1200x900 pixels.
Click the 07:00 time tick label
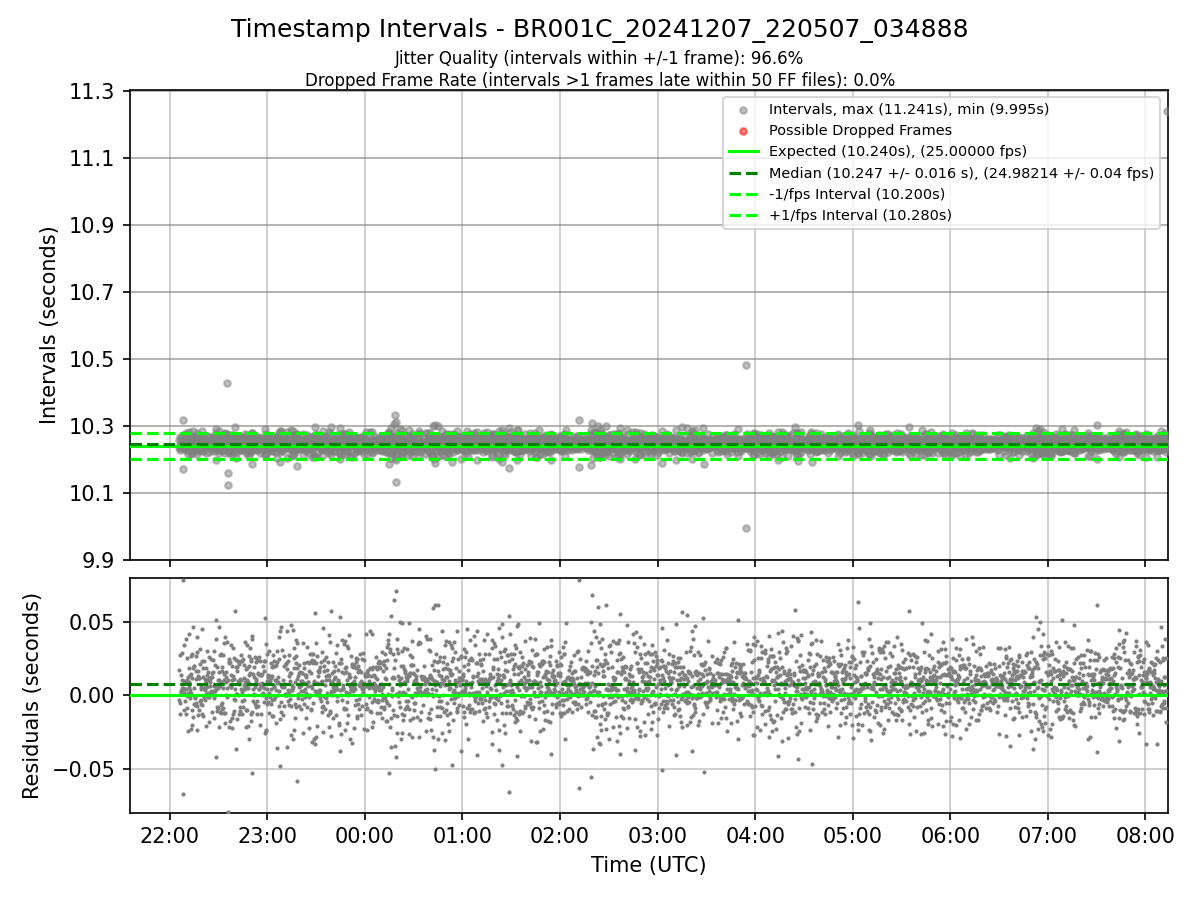1047,835
